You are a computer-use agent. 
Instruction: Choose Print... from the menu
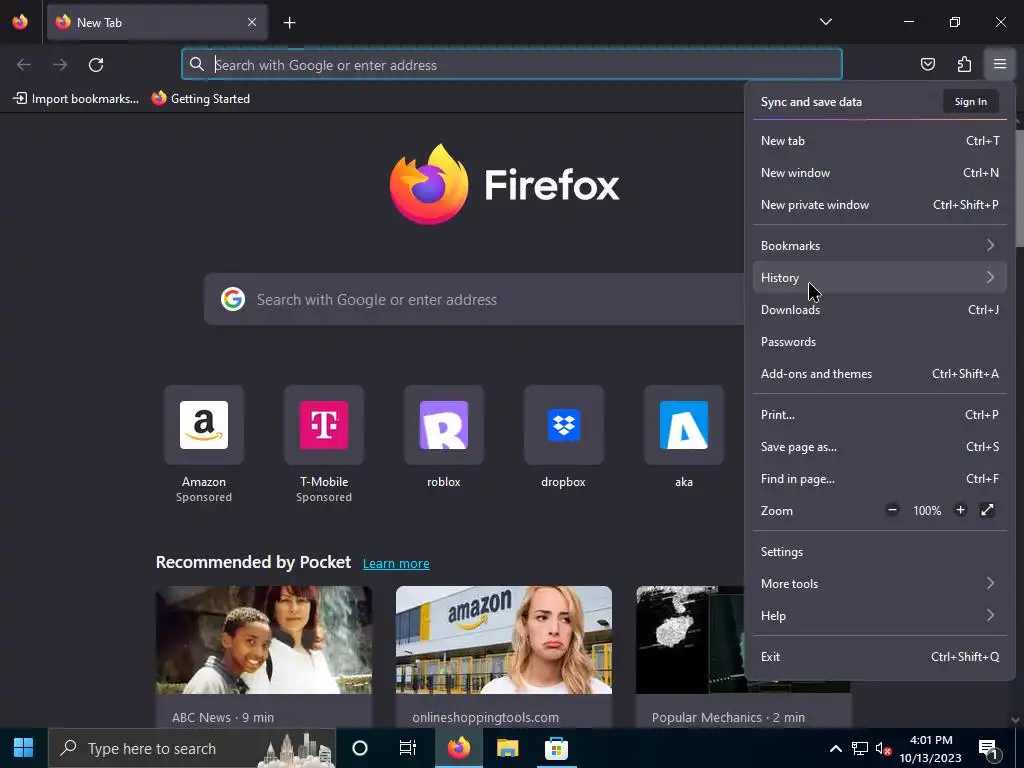click(x=880, y=415)
